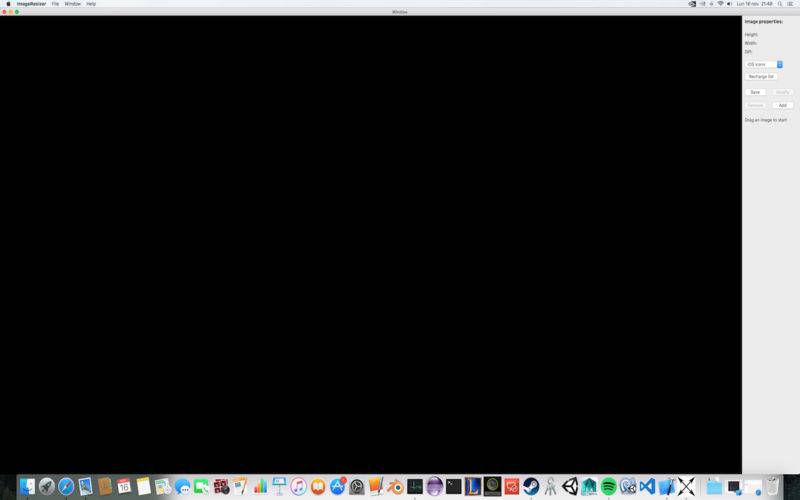Open the File menu
This screenshot has width=800, height=500.
(x=55, y=4)
